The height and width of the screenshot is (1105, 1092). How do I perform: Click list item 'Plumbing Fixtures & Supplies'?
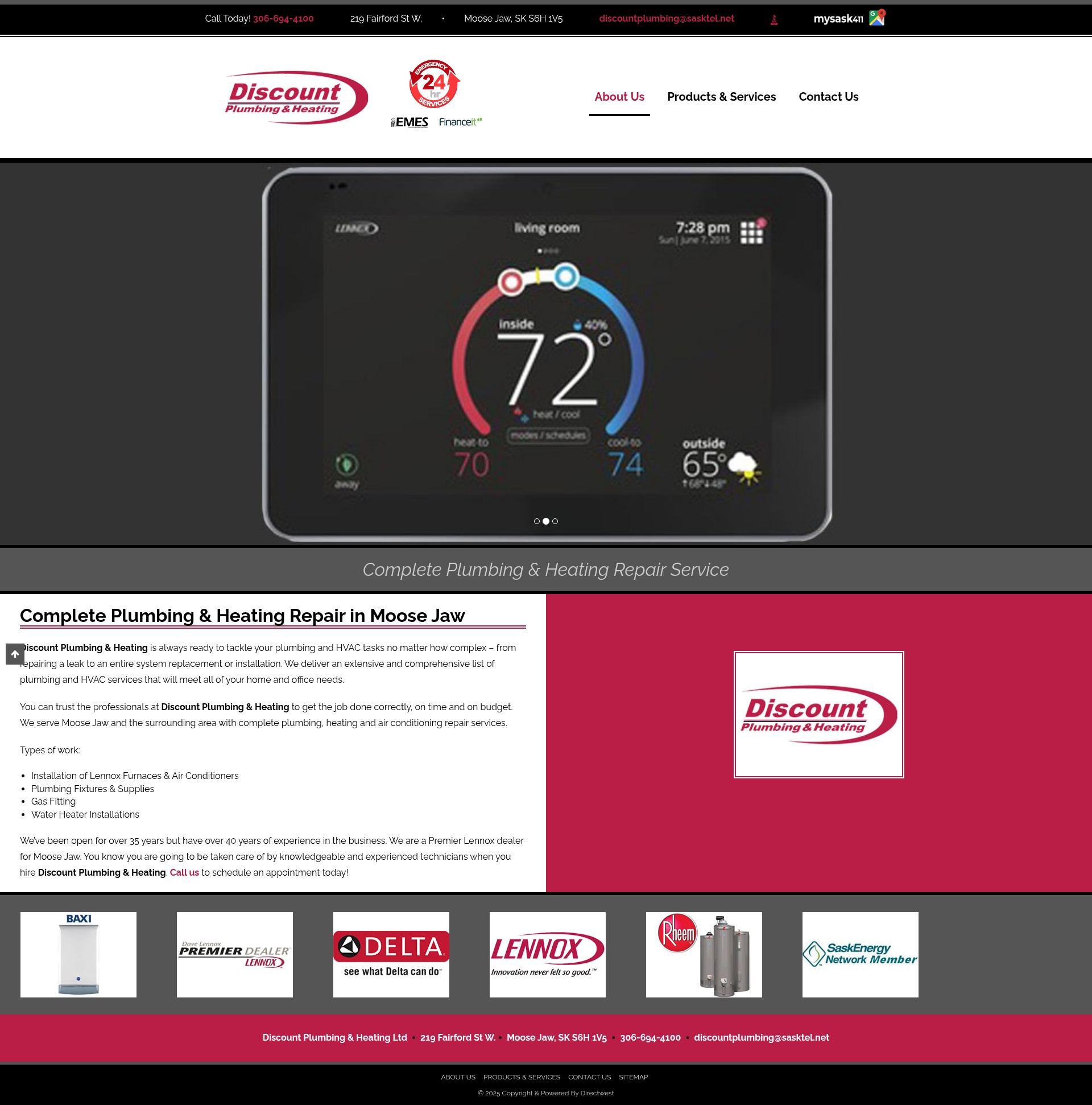coord(93,789)
